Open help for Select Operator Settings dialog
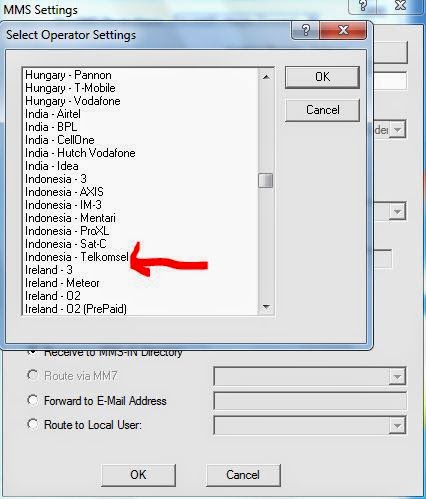This screenshot has width=426, height=499. tap(306, 30)
